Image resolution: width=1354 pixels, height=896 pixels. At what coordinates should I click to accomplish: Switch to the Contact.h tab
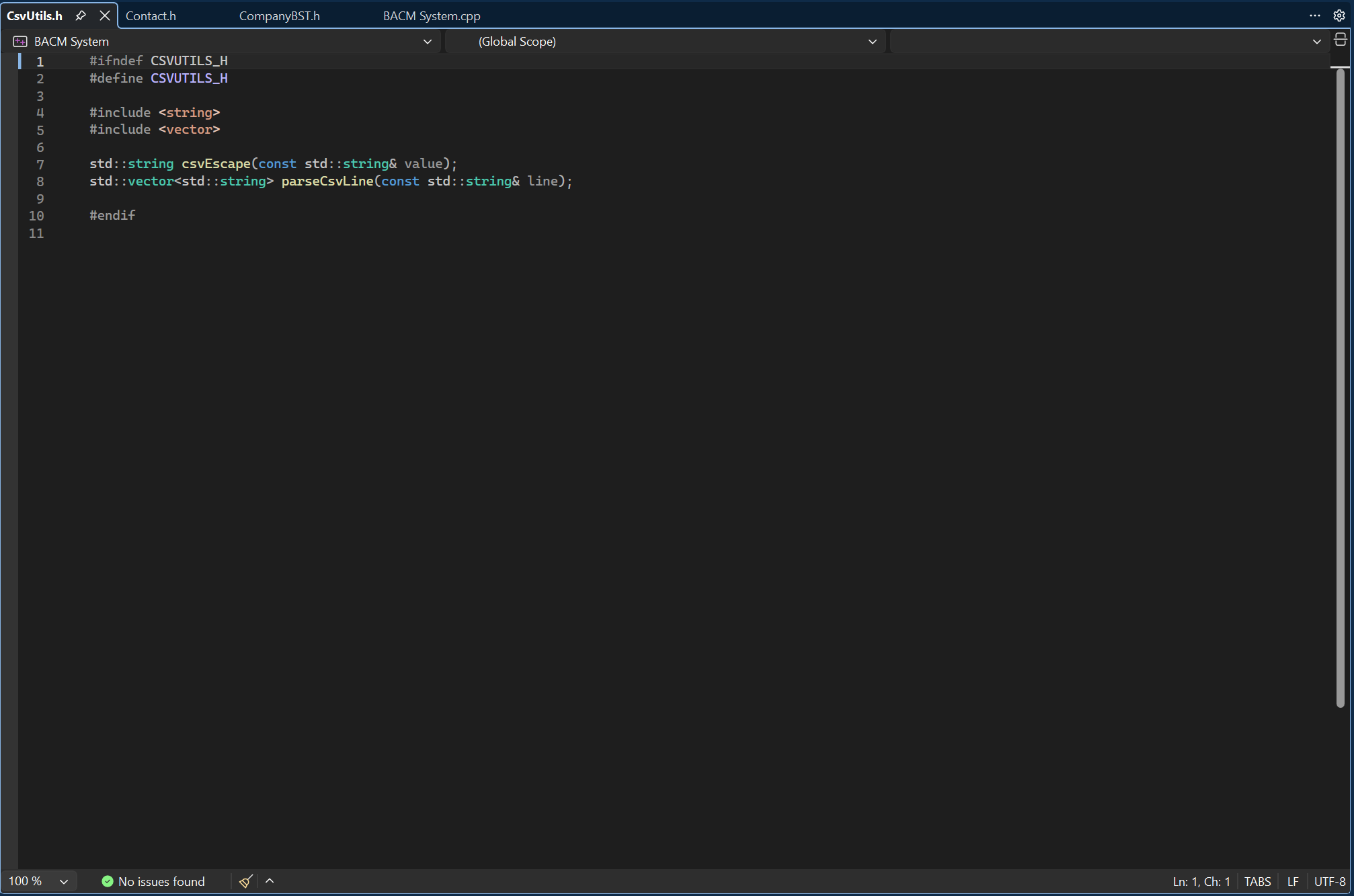point(151,15)
